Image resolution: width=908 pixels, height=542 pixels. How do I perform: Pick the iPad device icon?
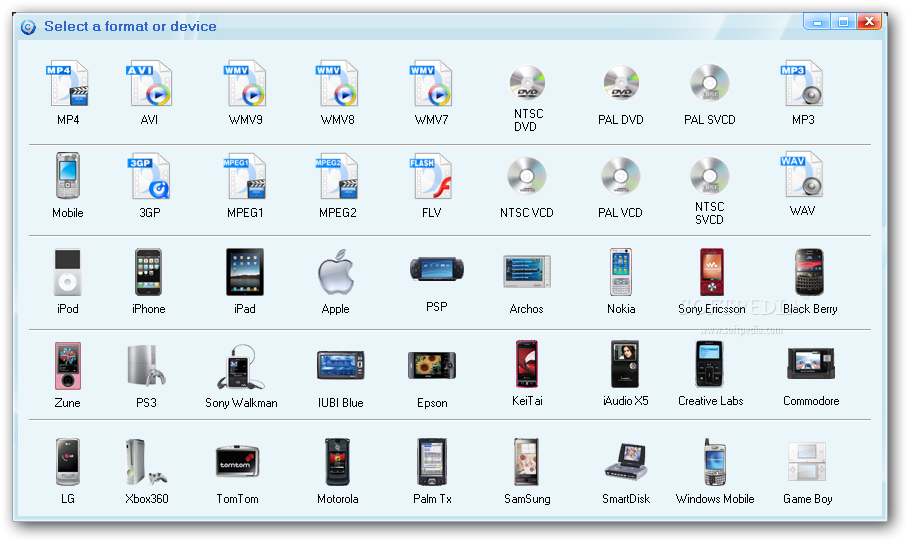[x=245, y=272]
